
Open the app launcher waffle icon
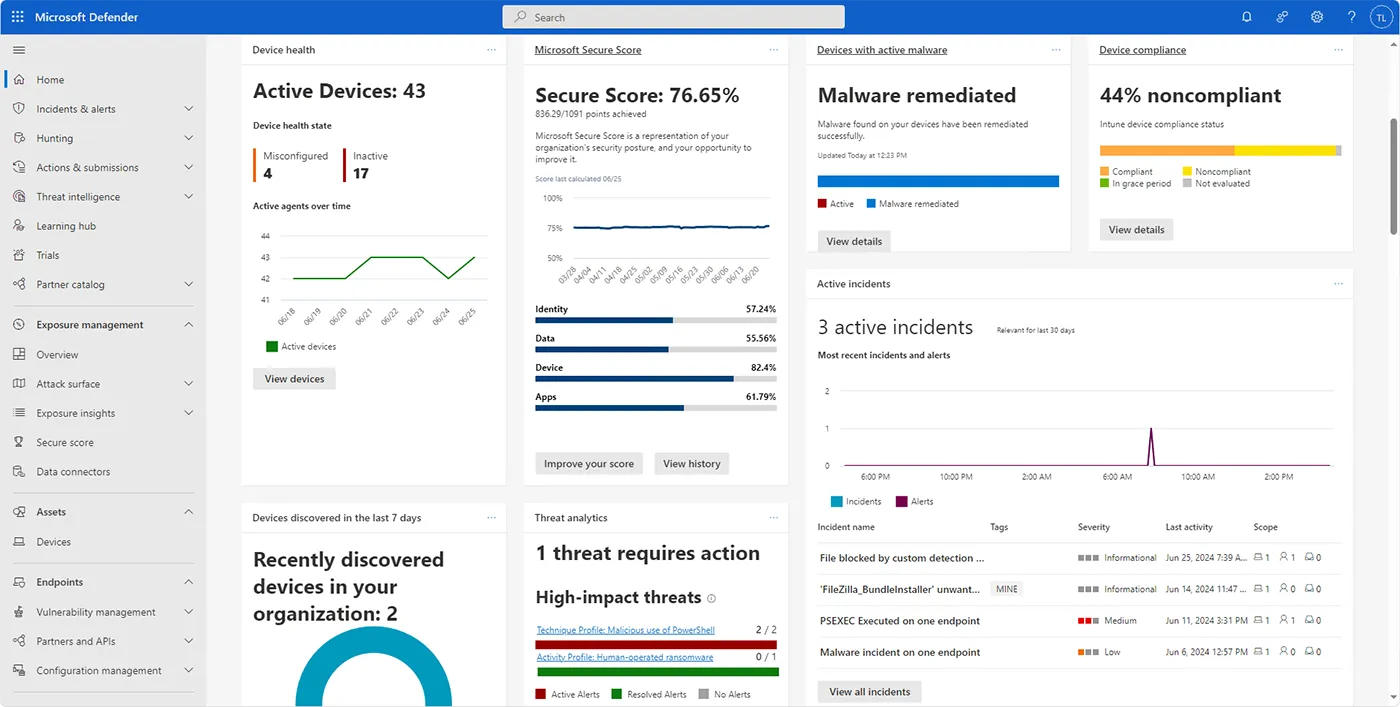pos(18,17)
